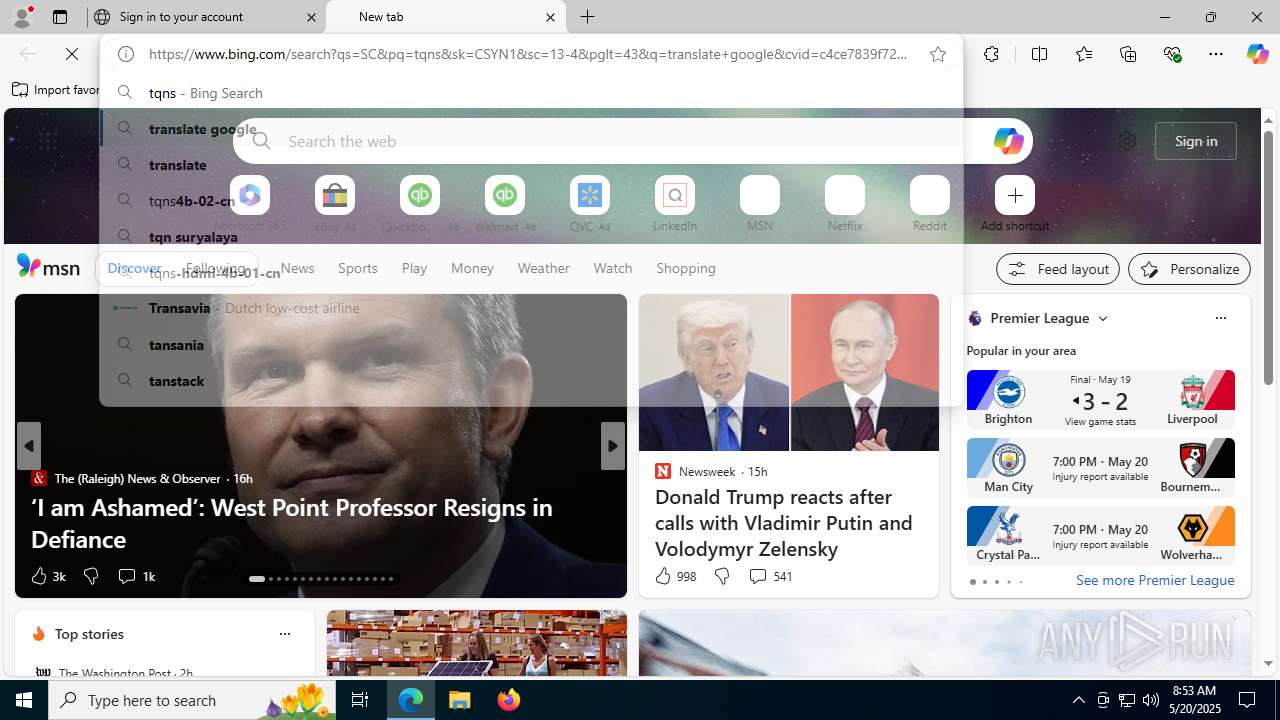Like the West Point Professor story

point(47,576)
